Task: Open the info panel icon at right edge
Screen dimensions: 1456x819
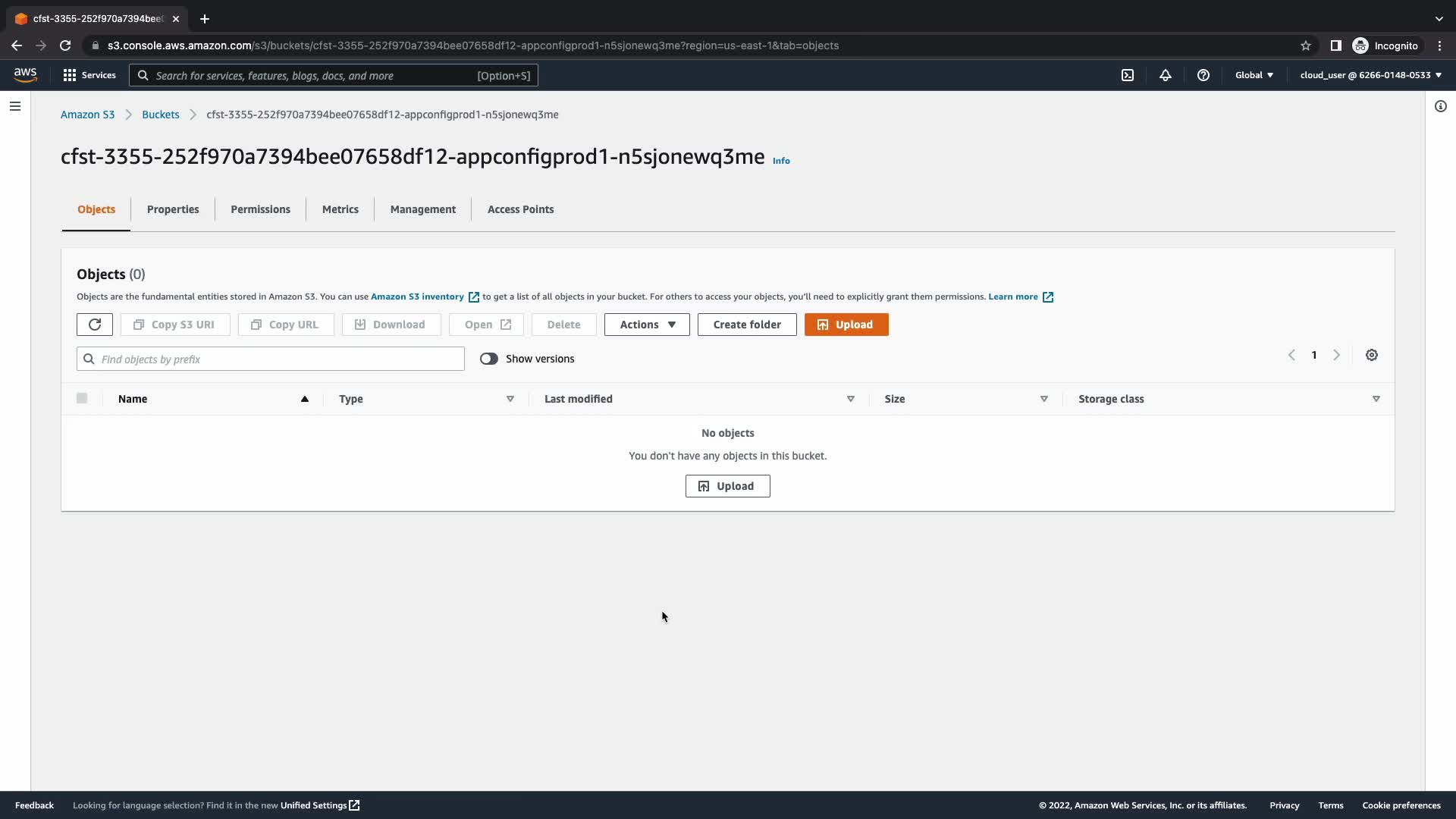Action: click(1440, 106)
